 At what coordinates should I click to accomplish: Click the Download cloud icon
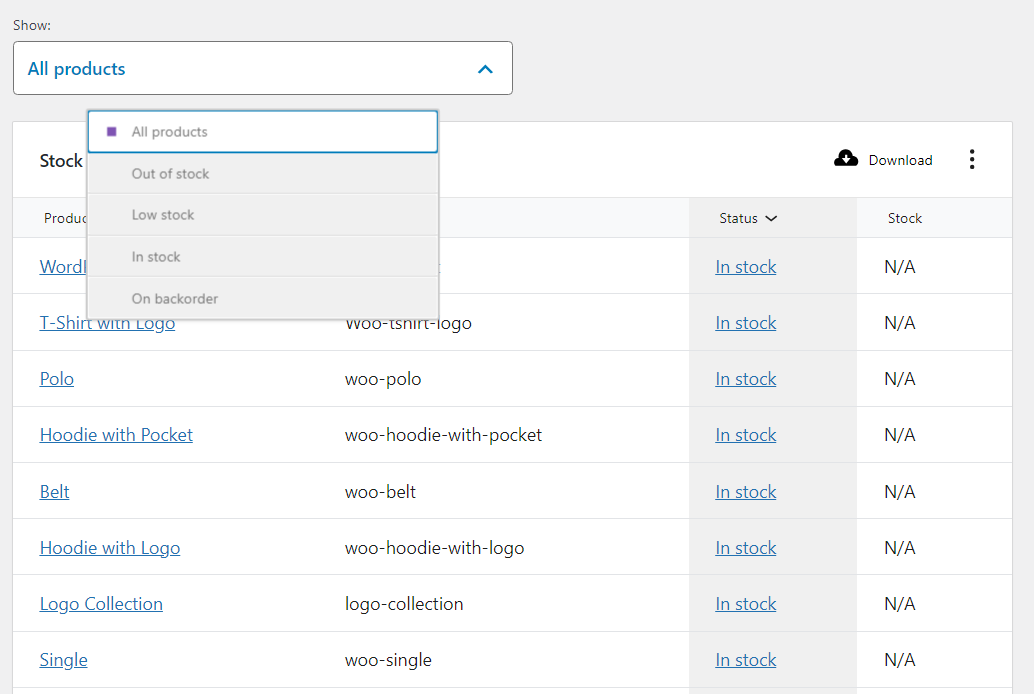coord(846,158)
